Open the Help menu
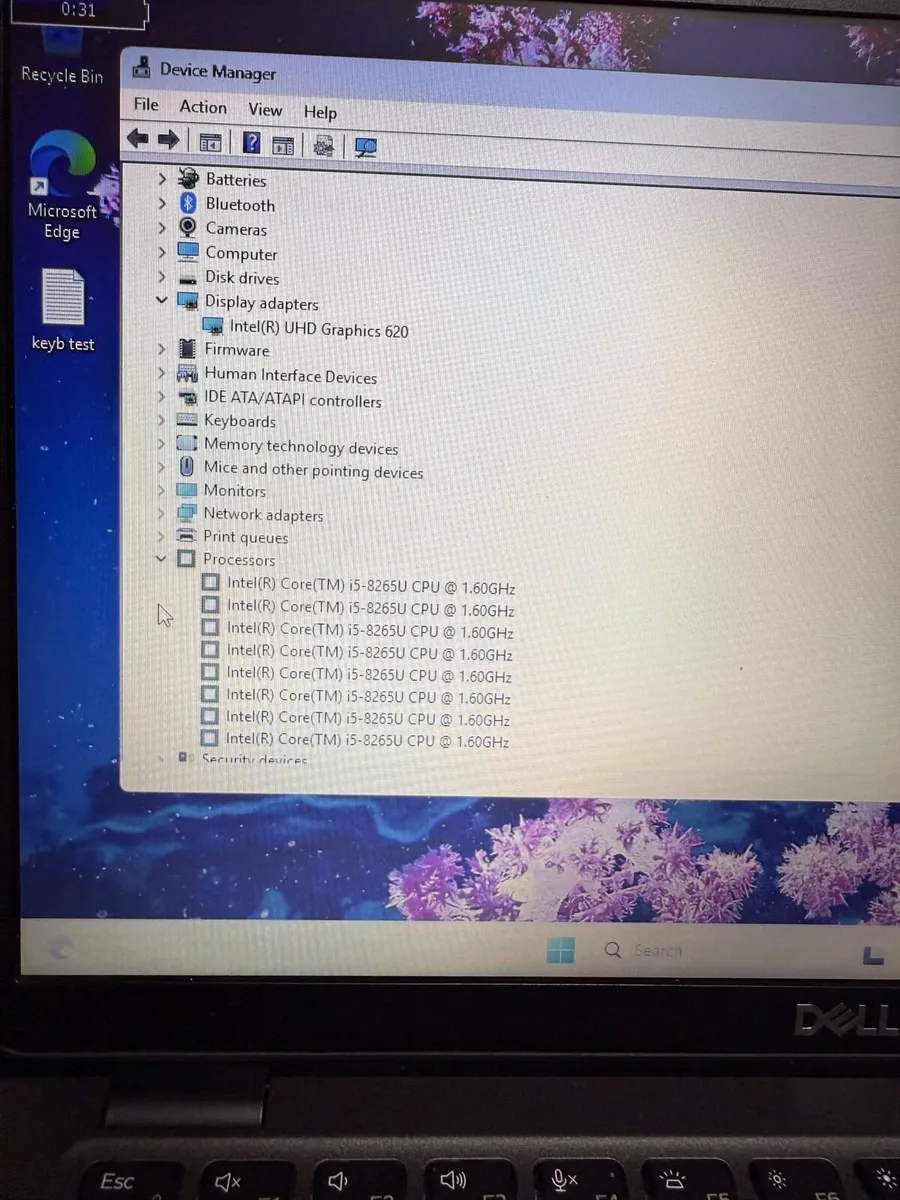The width and height of the screenshot is (900, 1200). point(320,113)
